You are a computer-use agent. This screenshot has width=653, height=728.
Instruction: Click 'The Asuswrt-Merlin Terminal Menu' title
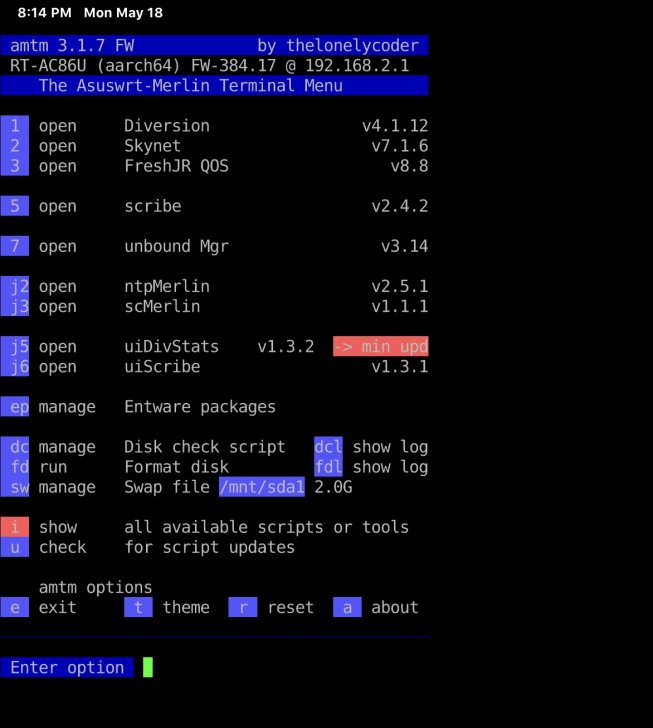click(190, 86)
